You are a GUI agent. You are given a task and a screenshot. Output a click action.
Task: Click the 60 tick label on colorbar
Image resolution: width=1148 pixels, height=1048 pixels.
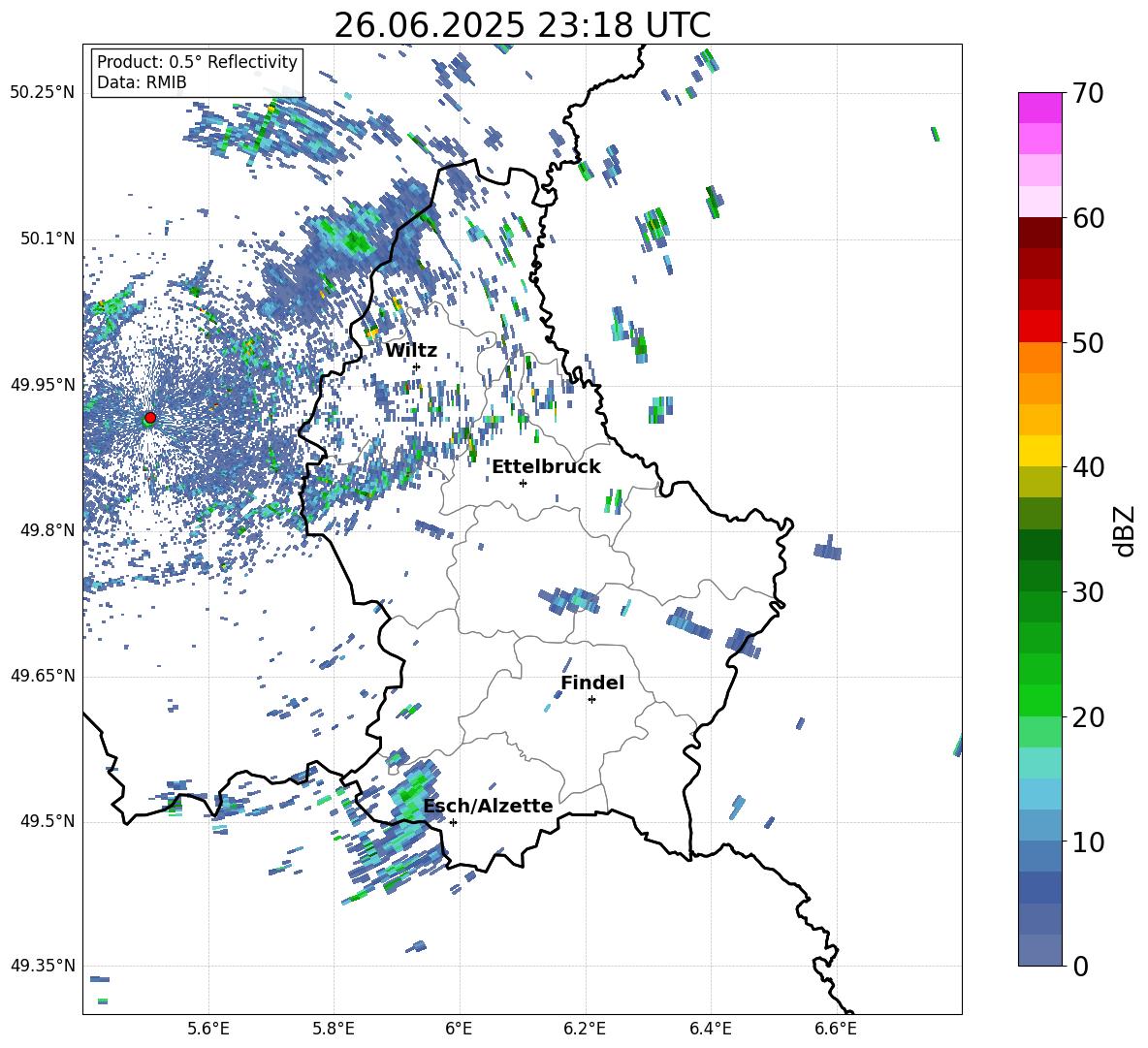point(1088,218)
